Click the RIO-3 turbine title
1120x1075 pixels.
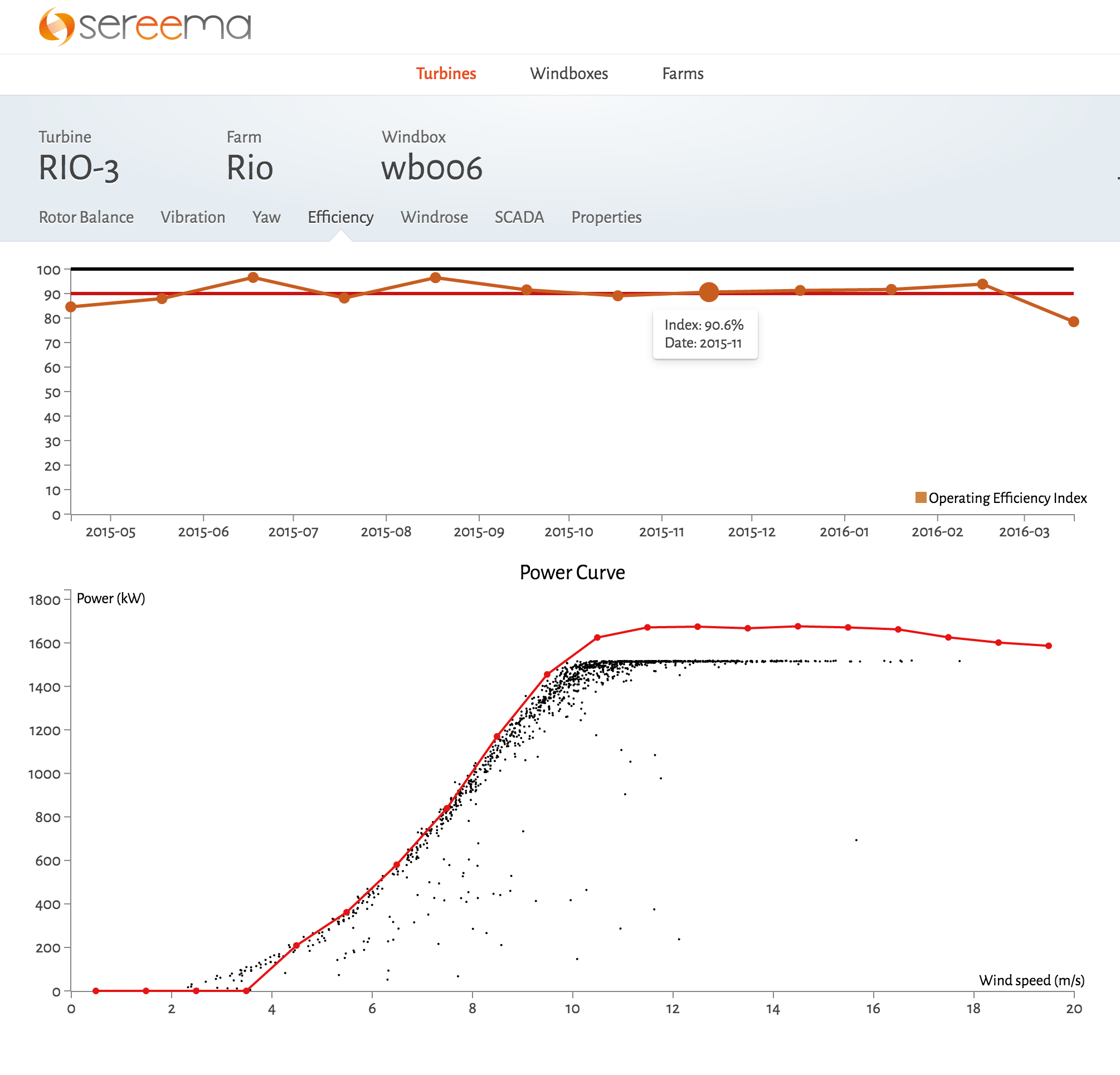pyautogui.click(x=79, y=168)
